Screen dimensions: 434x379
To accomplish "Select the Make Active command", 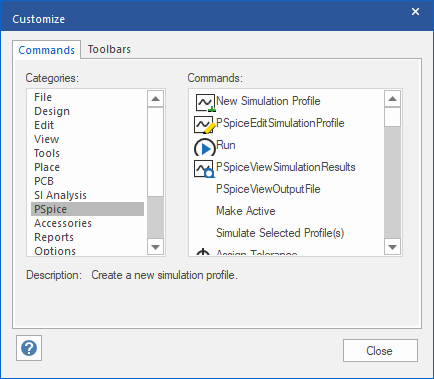I will coord(246,211).
